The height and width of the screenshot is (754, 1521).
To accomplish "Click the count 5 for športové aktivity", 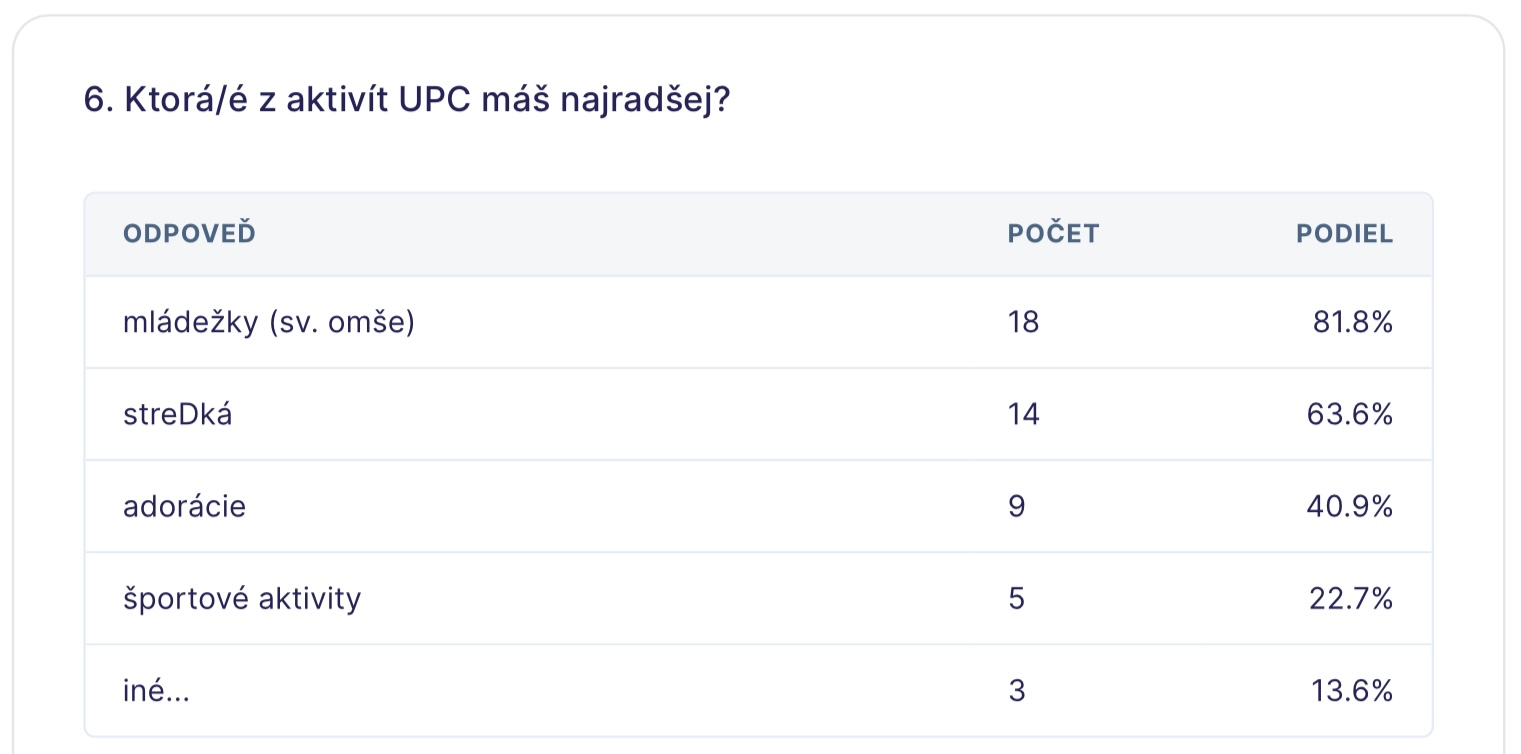I will tap(1017, 599).
